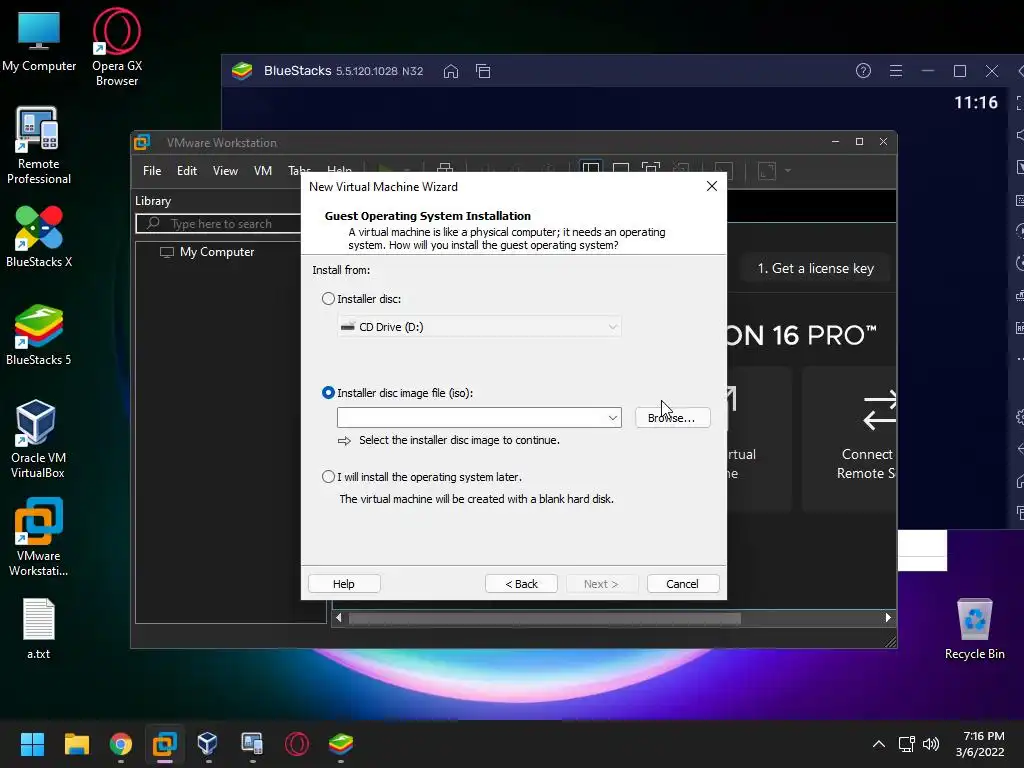The height and width of the screenshot is (768, 1024).
Task: Close the New Virtual Machine Wizard dialog
Action: 712,186
